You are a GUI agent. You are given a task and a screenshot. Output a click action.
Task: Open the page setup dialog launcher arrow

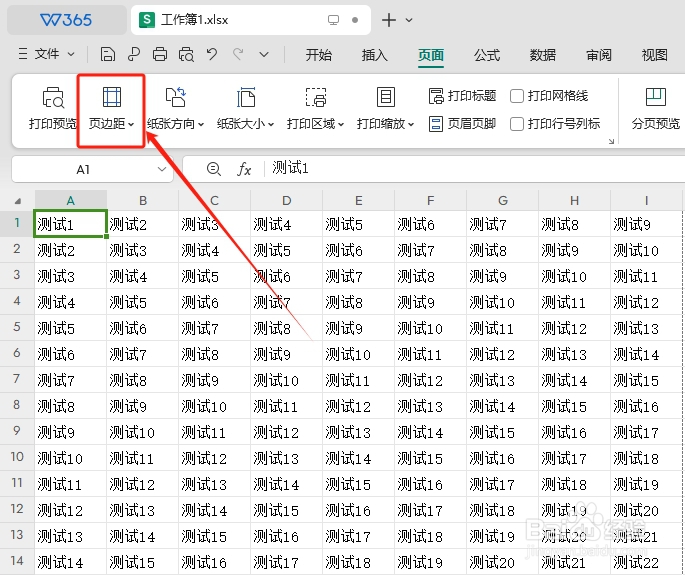tap(611, 141)
